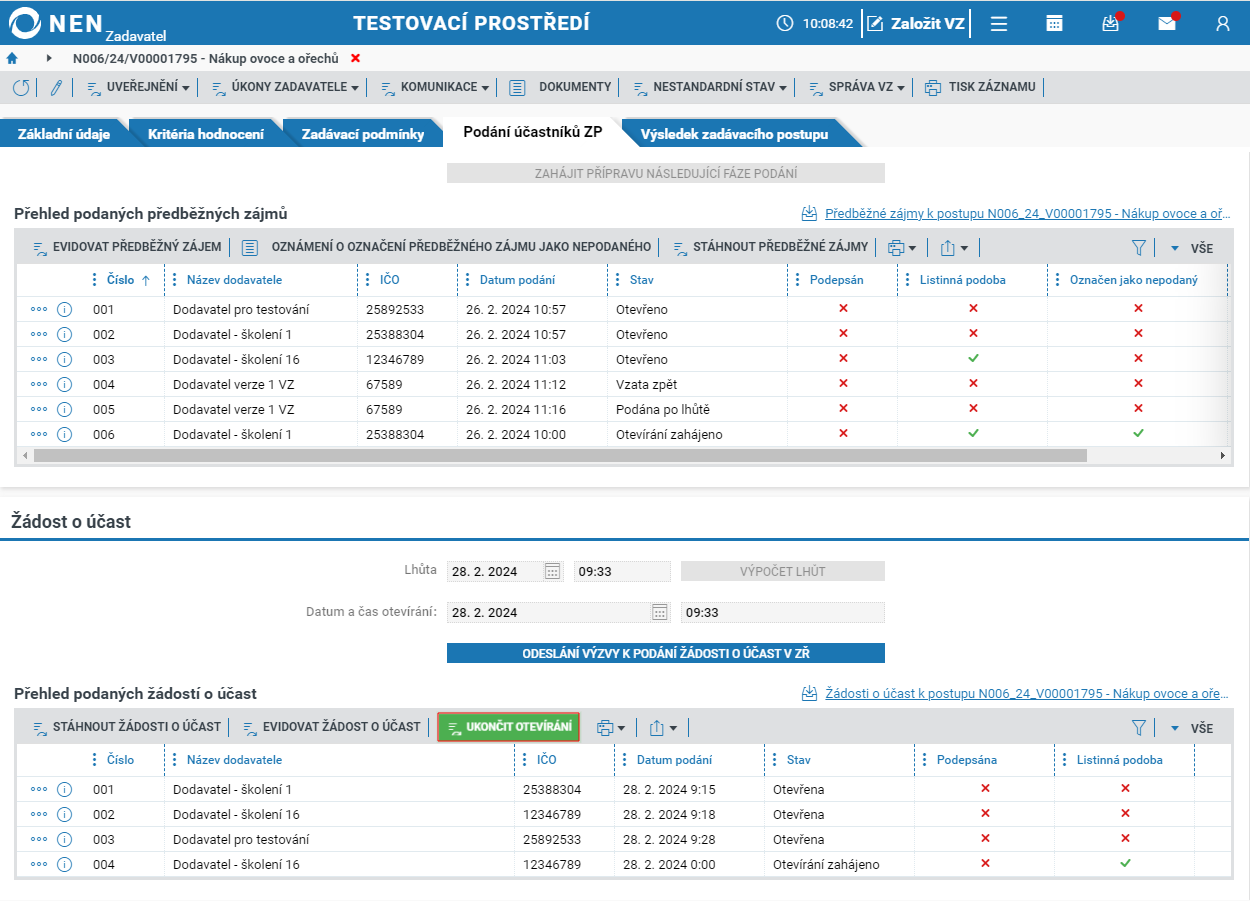Click the home icon in breadcrumb
This screenshot has width=1250, height=901.
(x=12, y=58)
